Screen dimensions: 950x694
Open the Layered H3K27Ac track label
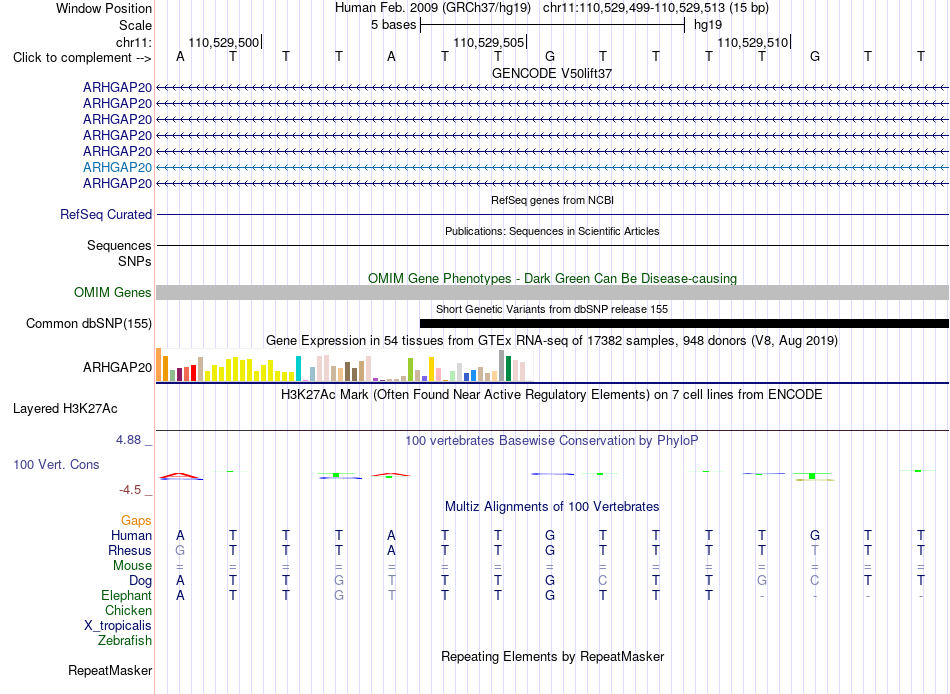click(65, 409)
